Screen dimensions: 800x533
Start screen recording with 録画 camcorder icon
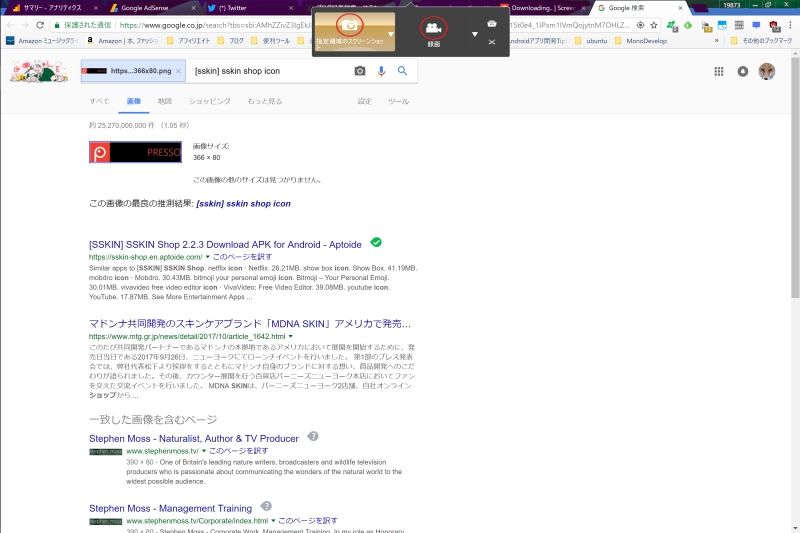[x=434, y=28]
